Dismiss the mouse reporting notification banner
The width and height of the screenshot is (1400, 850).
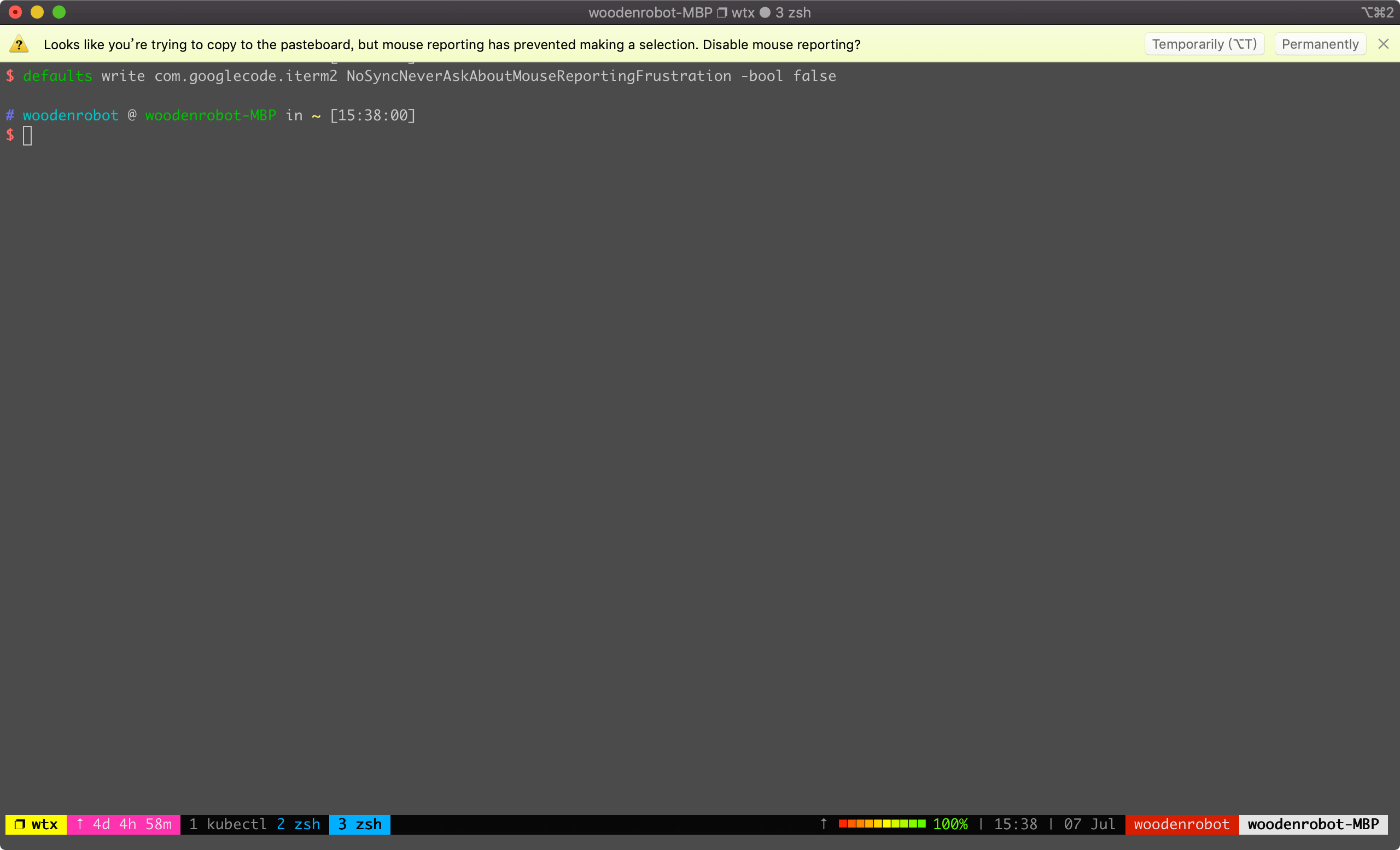tap(1384, 44)
